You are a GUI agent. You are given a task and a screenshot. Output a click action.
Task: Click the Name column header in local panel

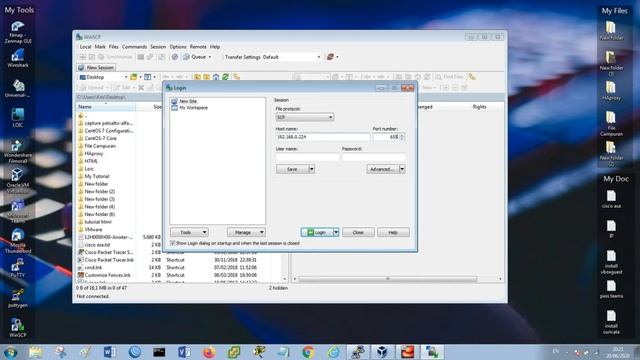106,107
